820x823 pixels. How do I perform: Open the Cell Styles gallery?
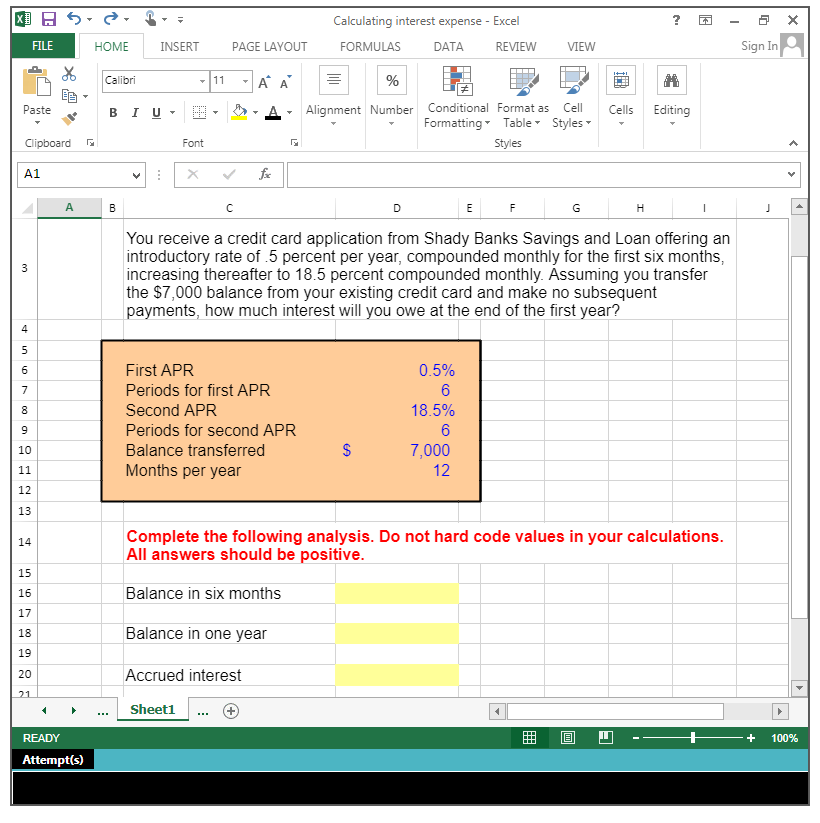click(x=572, y=96)
